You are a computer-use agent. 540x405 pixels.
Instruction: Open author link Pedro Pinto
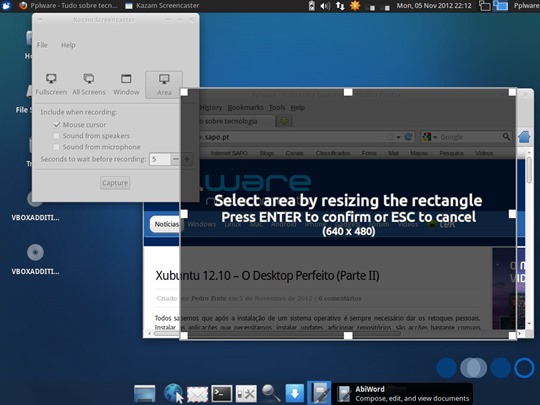208,299
